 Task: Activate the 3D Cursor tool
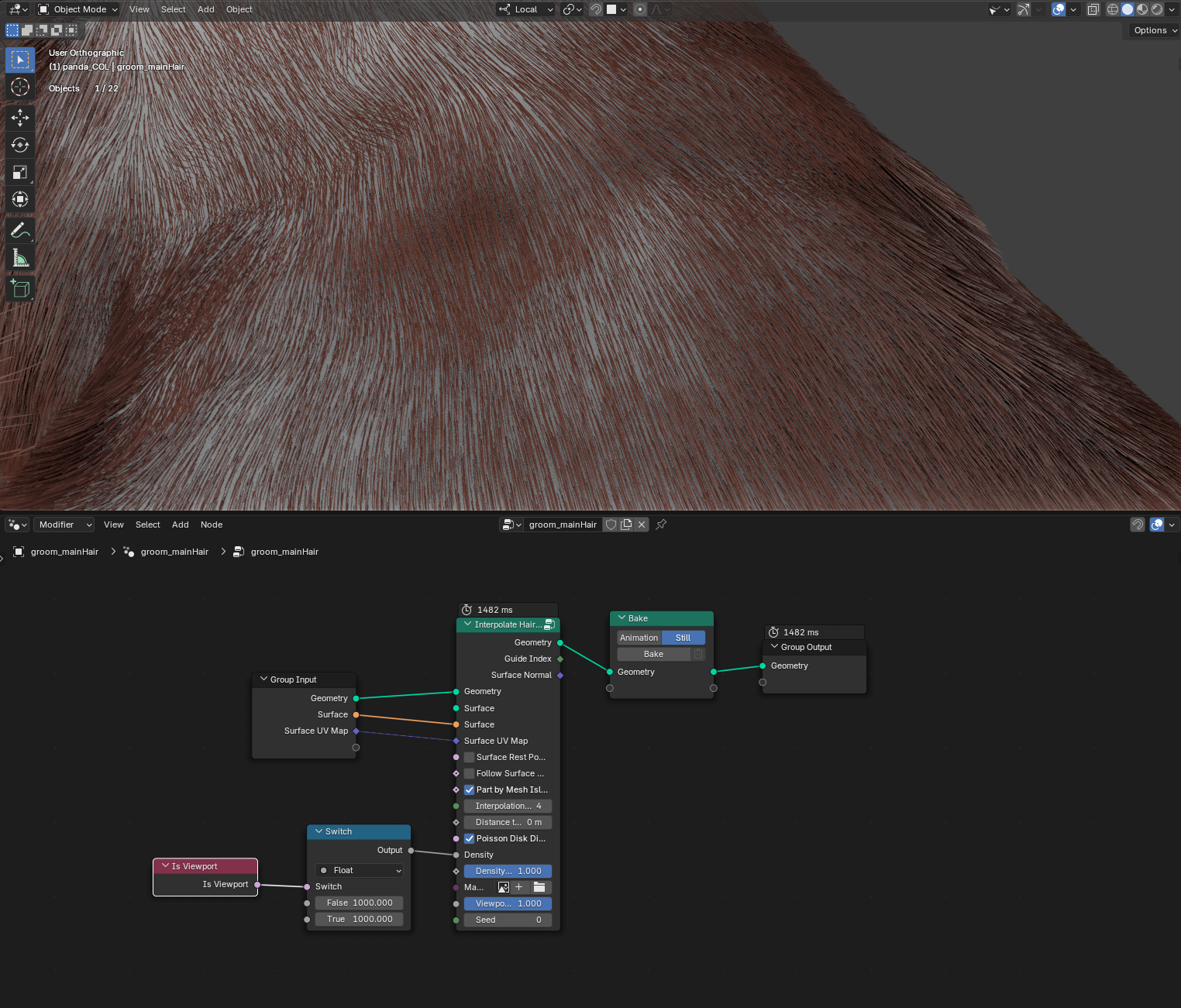click(20, 87)
